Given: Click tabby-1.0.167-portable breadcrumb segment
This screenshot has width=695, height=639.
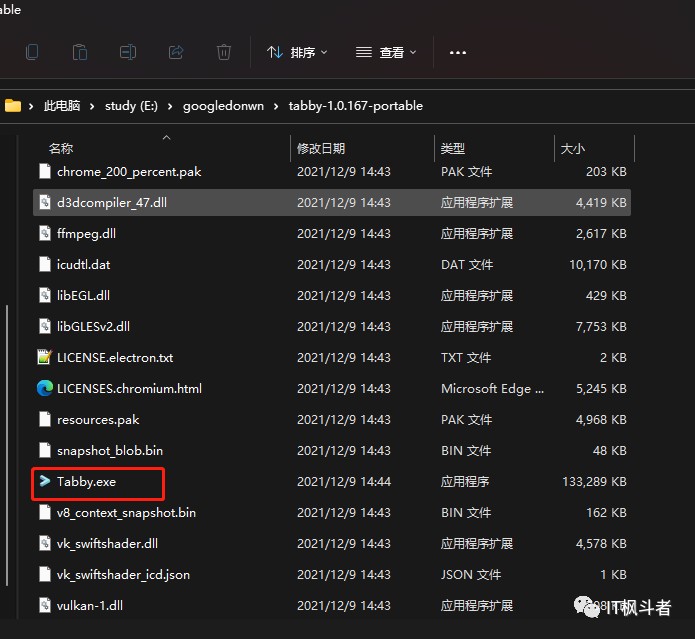Looking at the screenshot, I should pos(355,106).
